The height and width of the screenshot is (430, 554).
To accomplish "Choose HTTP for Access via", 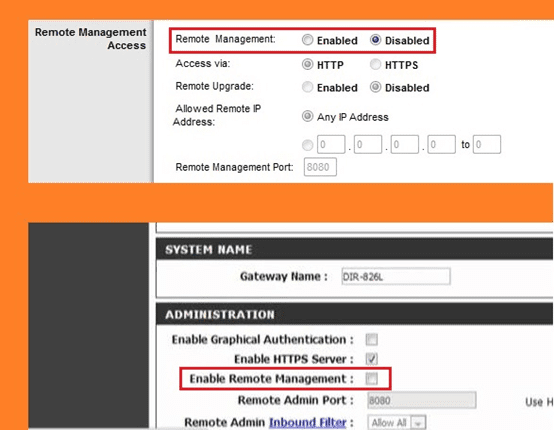I will tap(307, 64).
